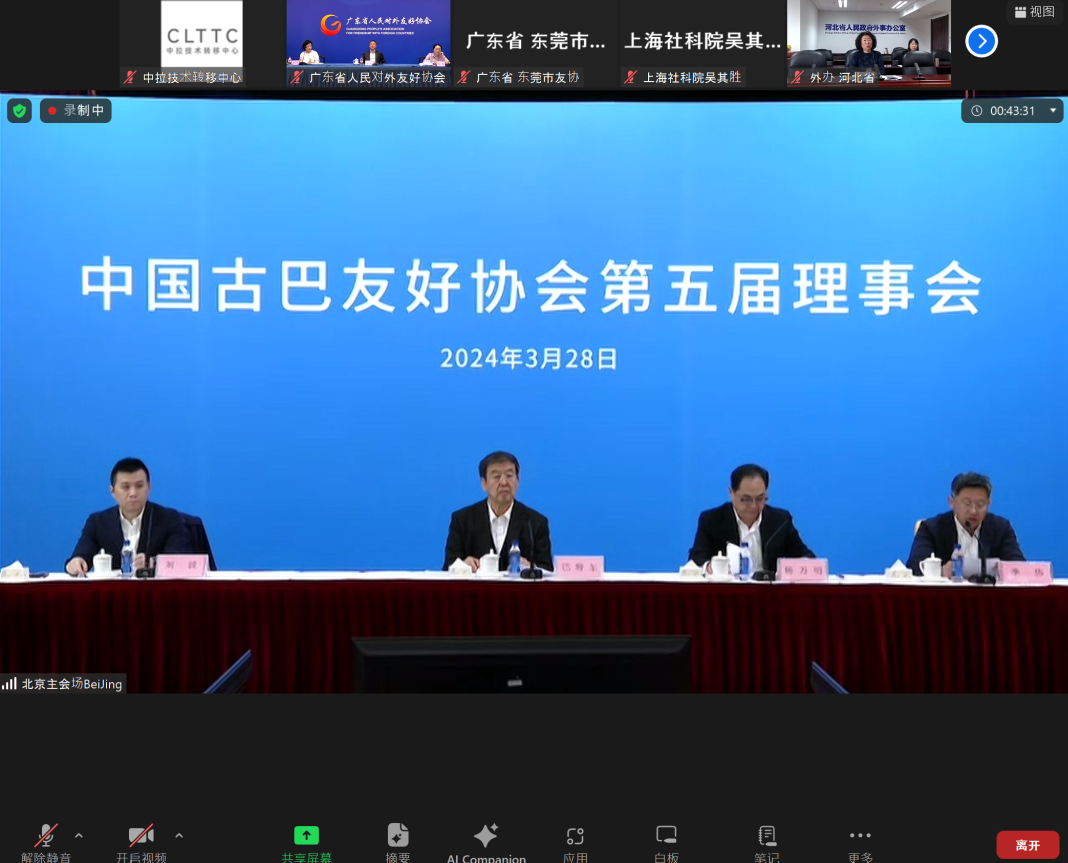
Task: Click the 更多 more options icon
Action: [859, 835]
